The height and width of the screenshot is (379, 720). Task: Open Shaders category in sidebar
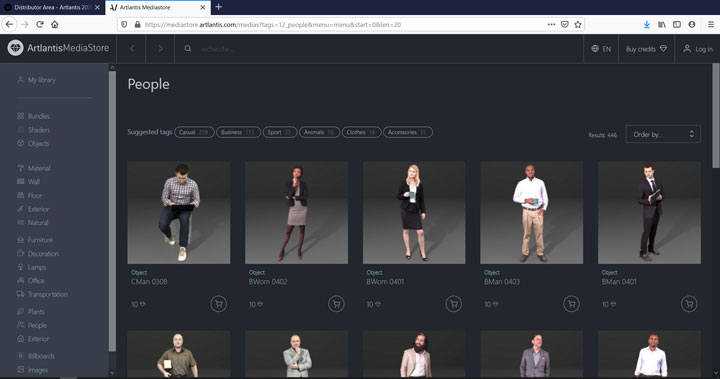(33, 130)
